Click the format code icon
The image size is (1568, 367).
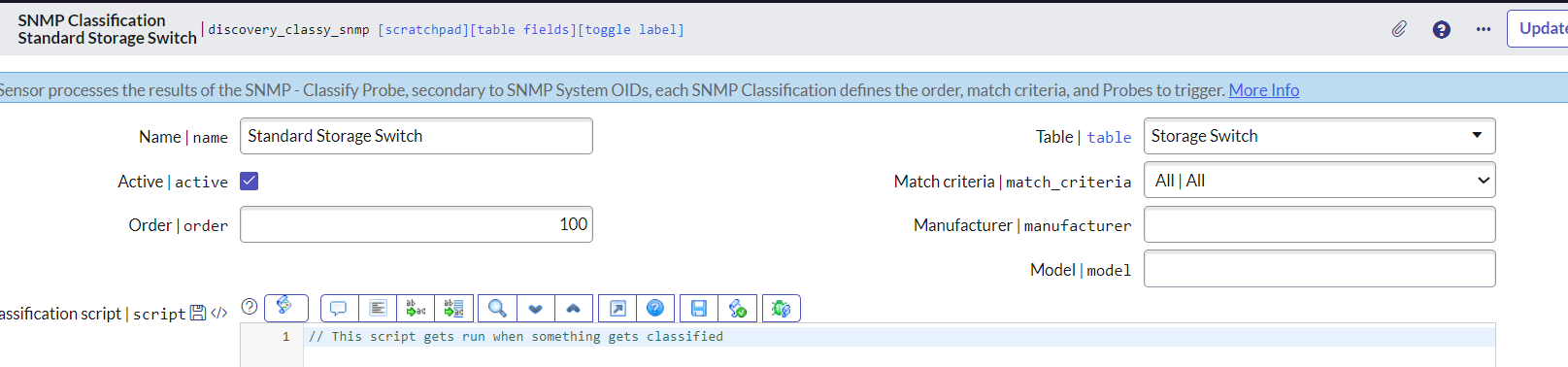coord(378,309)
